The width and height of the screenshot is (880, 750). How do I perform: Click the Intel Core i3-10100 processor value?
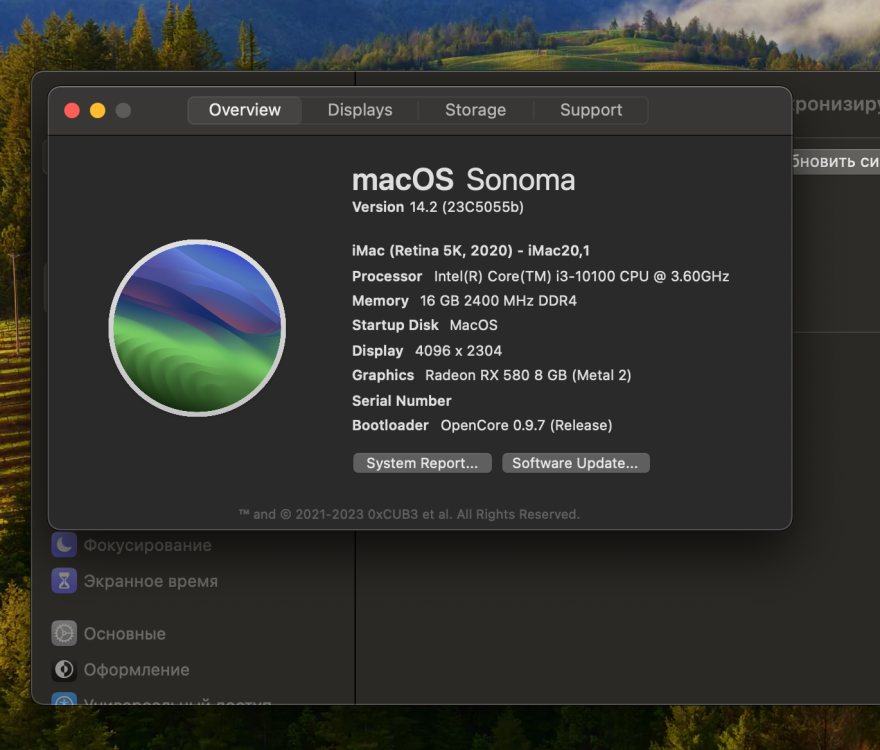point(581,276)
